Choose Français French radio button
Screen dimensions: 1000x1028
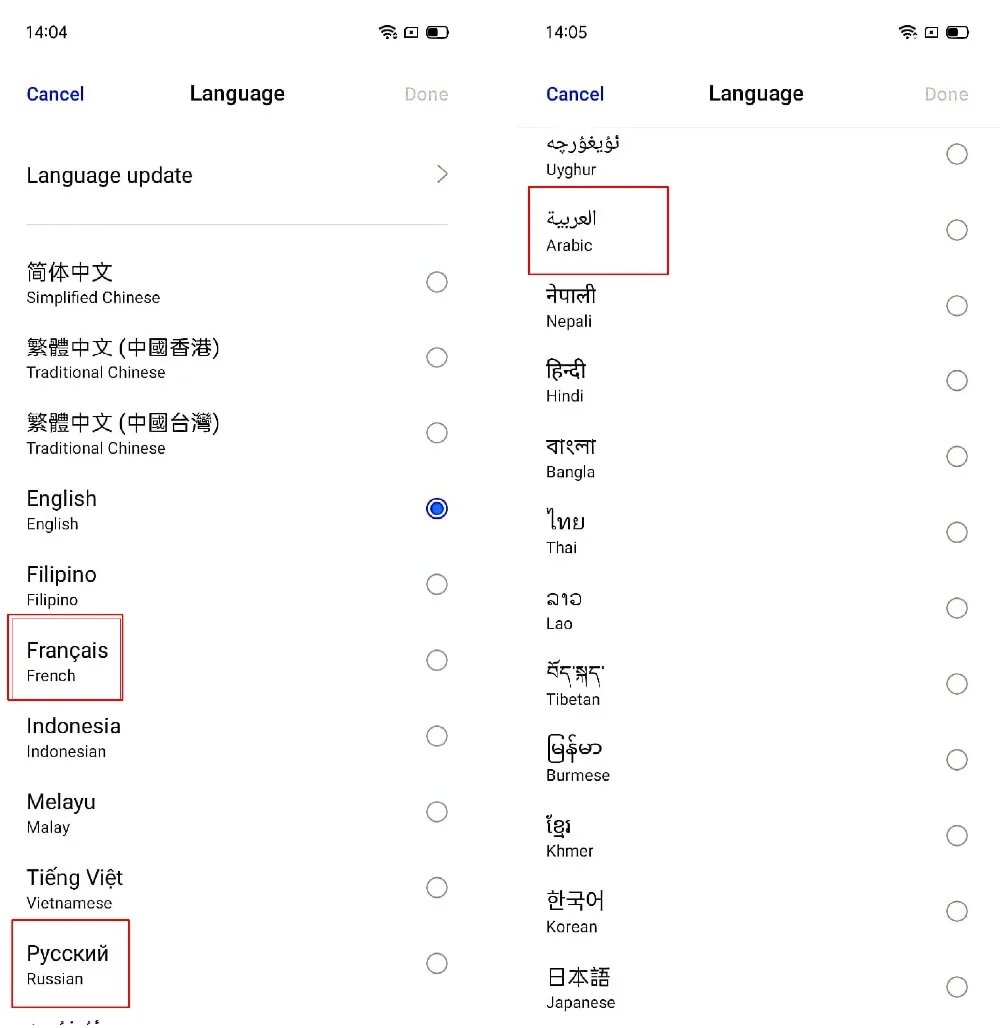tap(437, 660)
